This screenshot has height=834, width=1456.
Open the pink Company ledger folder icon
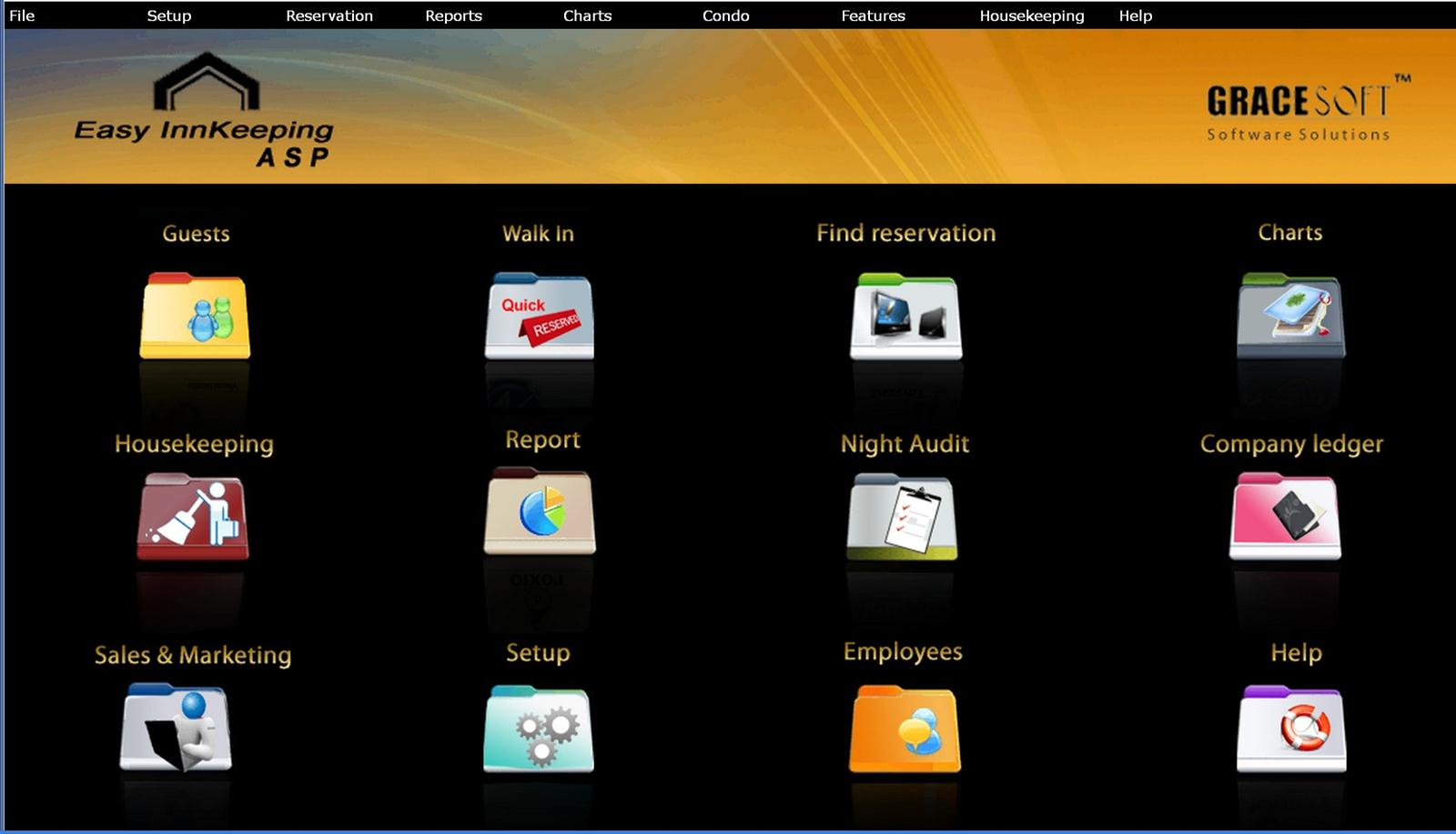pos(1285,517)
